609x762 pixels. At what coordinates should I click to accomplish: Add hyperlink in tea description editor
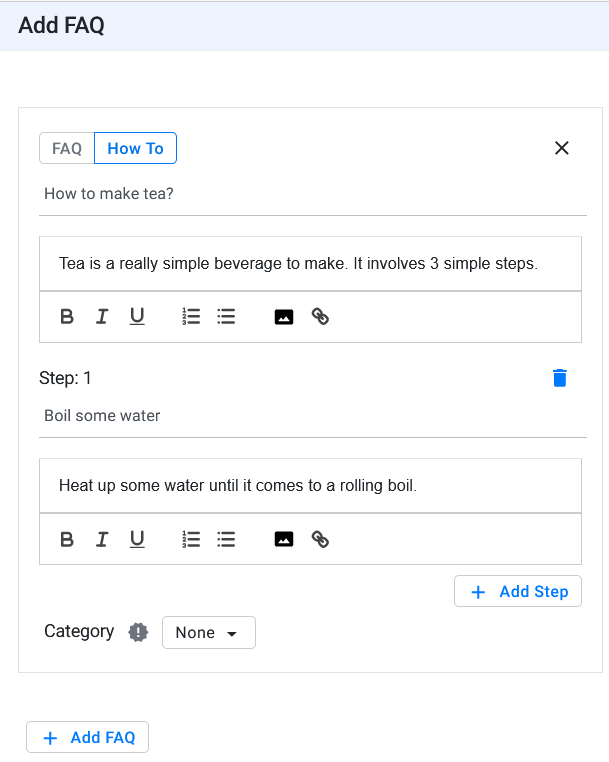tap(320, 316)
